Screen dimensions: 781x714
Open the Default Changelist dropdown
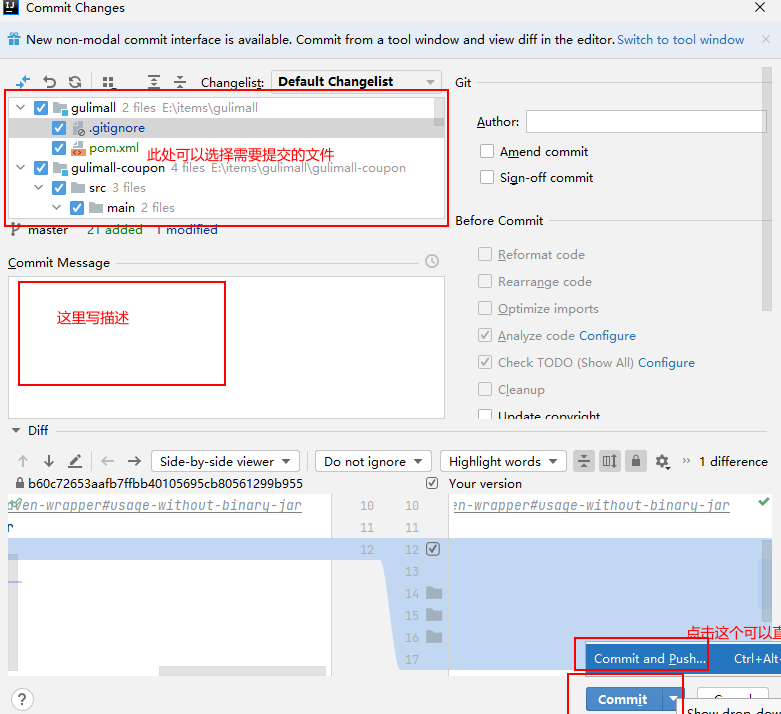(356, 82)
